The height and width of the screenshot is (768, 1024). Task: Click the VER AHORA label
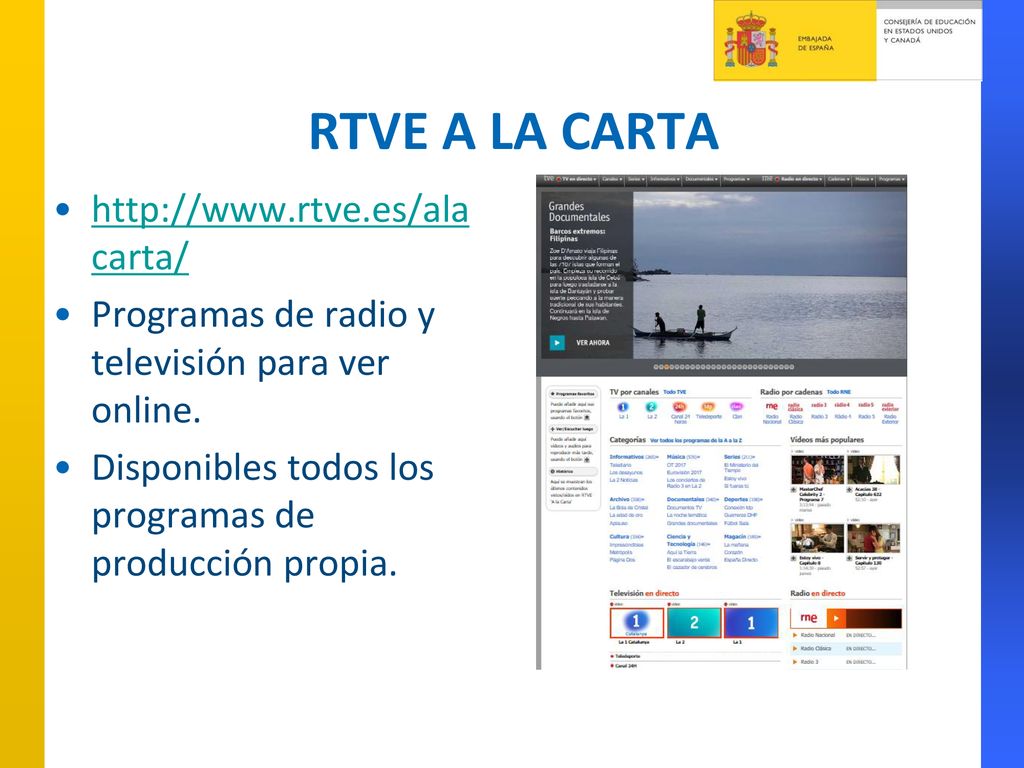click(x=592, y=342)
